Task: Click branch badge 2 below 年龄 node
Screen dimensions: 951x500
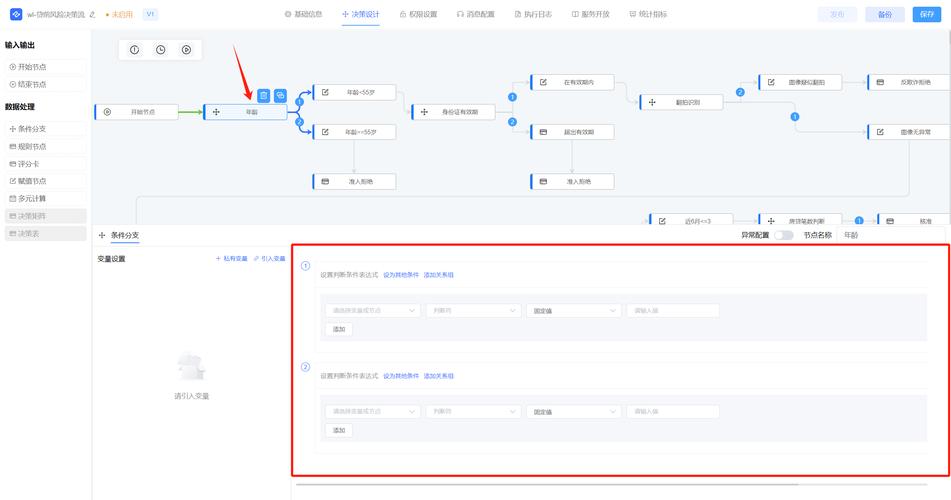Action: coord(299,122)
